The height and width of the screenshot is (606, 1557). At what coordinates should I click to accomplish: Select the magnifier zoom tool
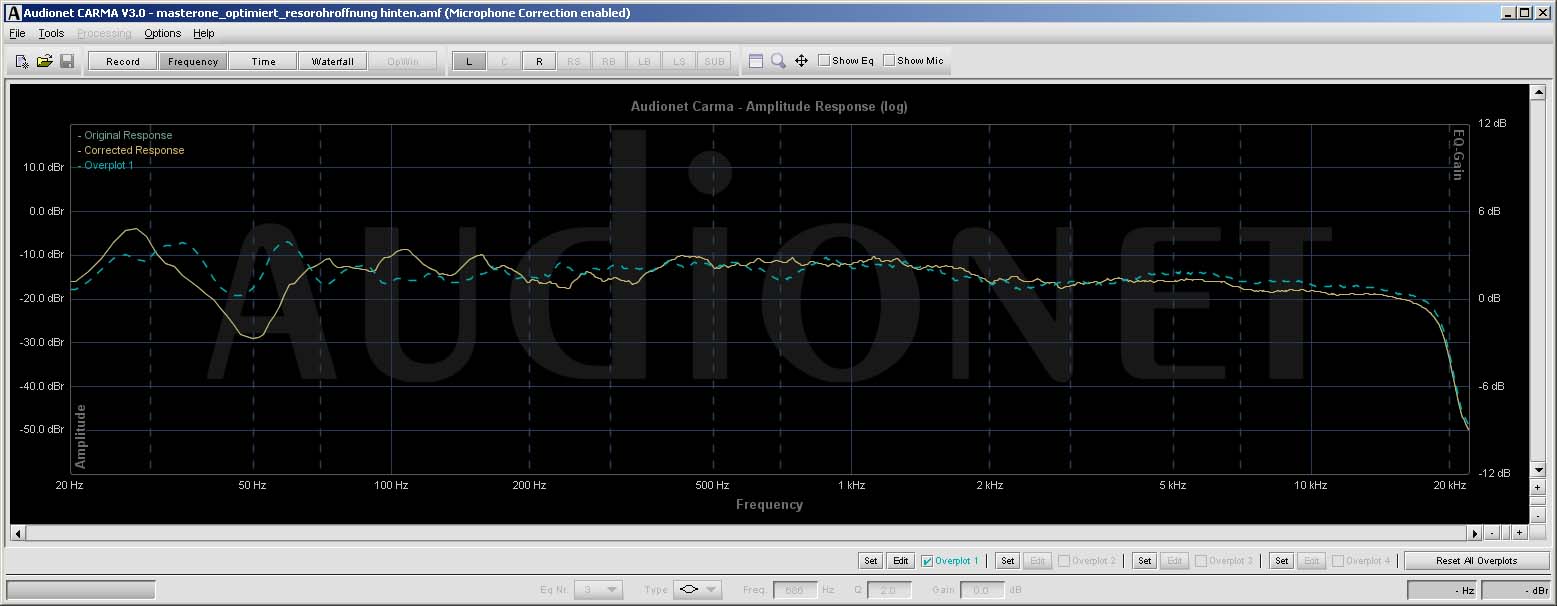point(778,61)
